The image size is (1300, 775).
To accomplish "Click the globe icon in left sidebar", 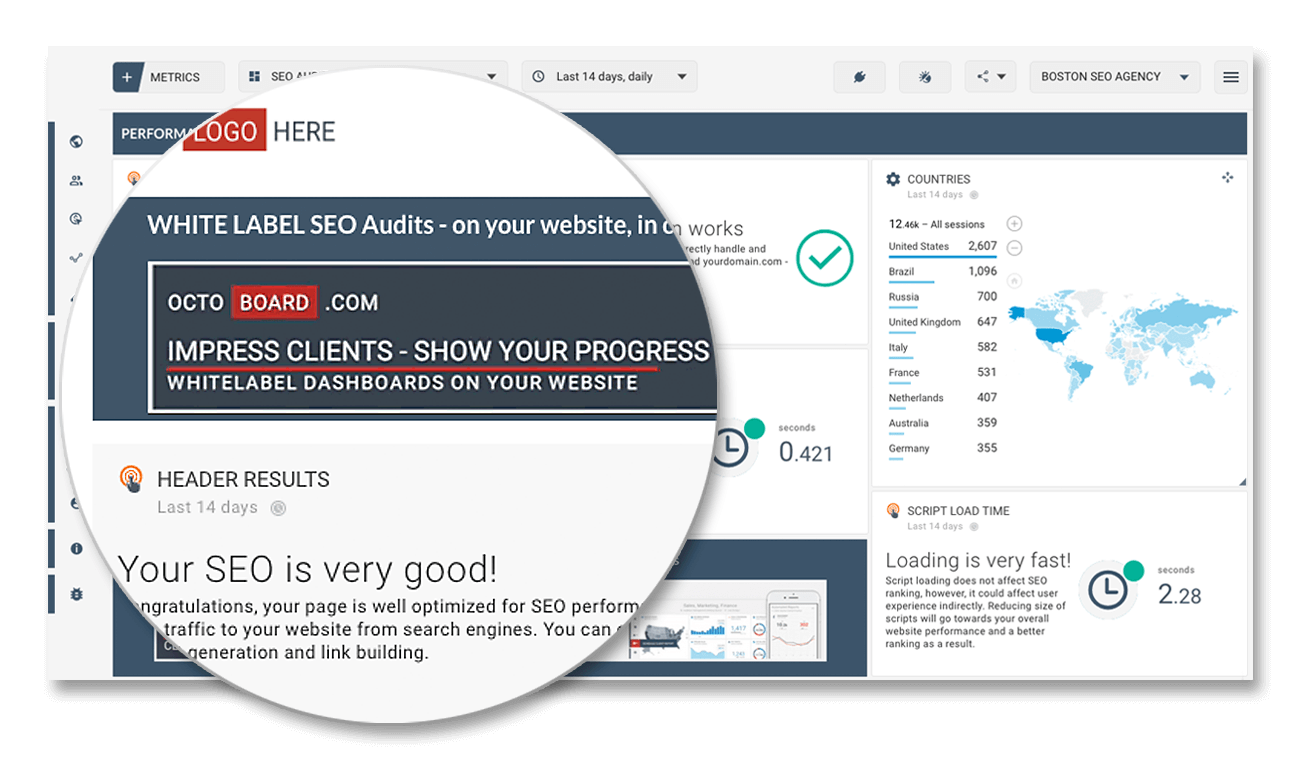I will pyautogui.click(x=76, y=142).
